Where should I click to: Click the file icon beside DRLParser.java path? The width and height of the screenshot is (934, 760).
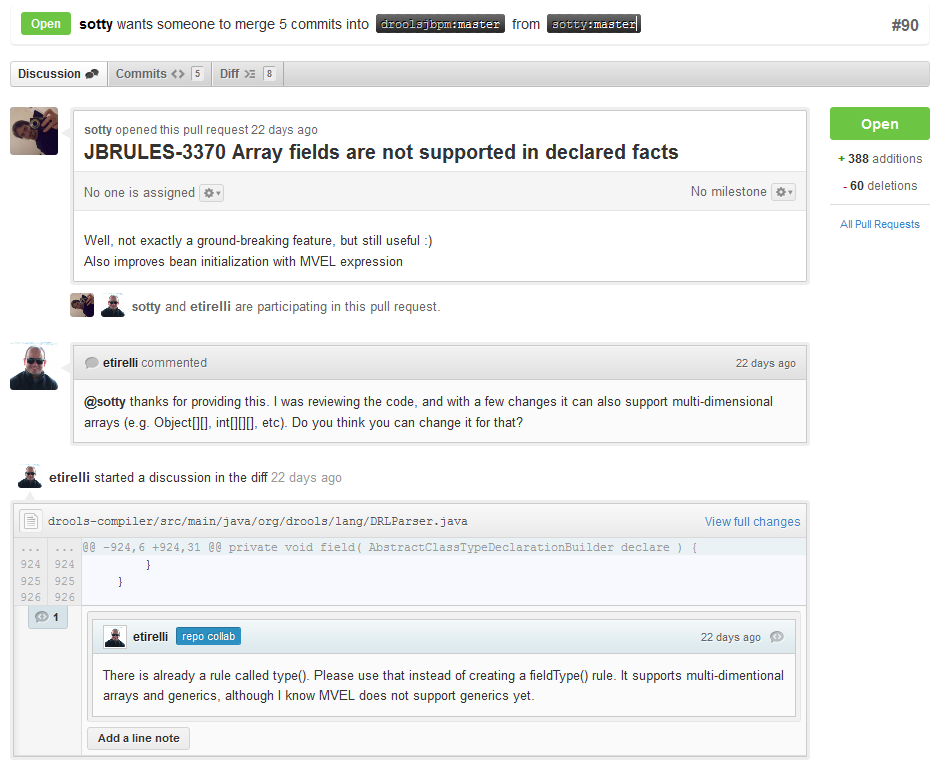pyautogui.click(x=31, y=521)
